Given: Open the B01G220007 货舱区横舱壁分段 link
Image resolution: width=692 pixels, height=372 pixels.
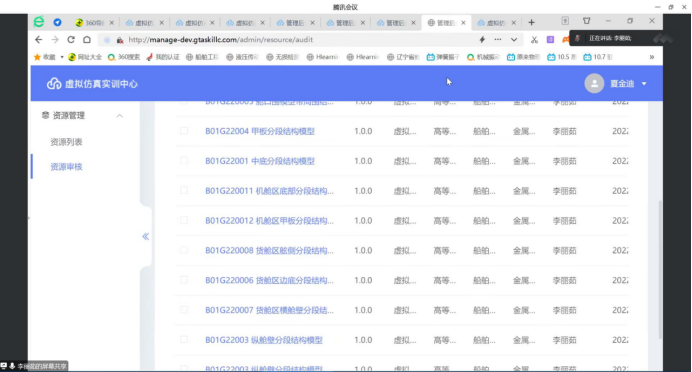Looking at the screenshot, I should tap(269, 310).
